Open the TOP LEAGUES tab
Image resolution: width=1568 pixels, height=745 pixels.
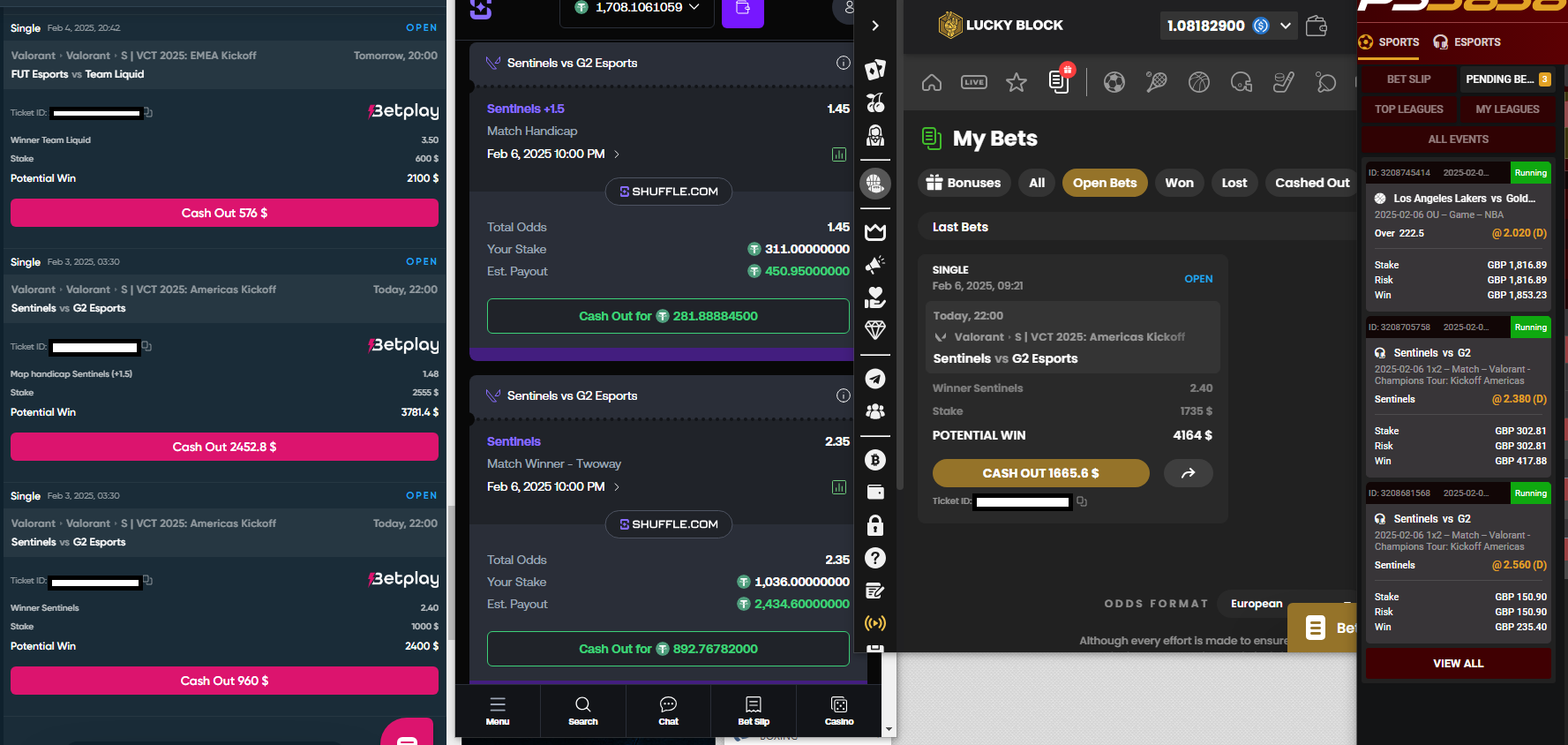pos(1408,109)
